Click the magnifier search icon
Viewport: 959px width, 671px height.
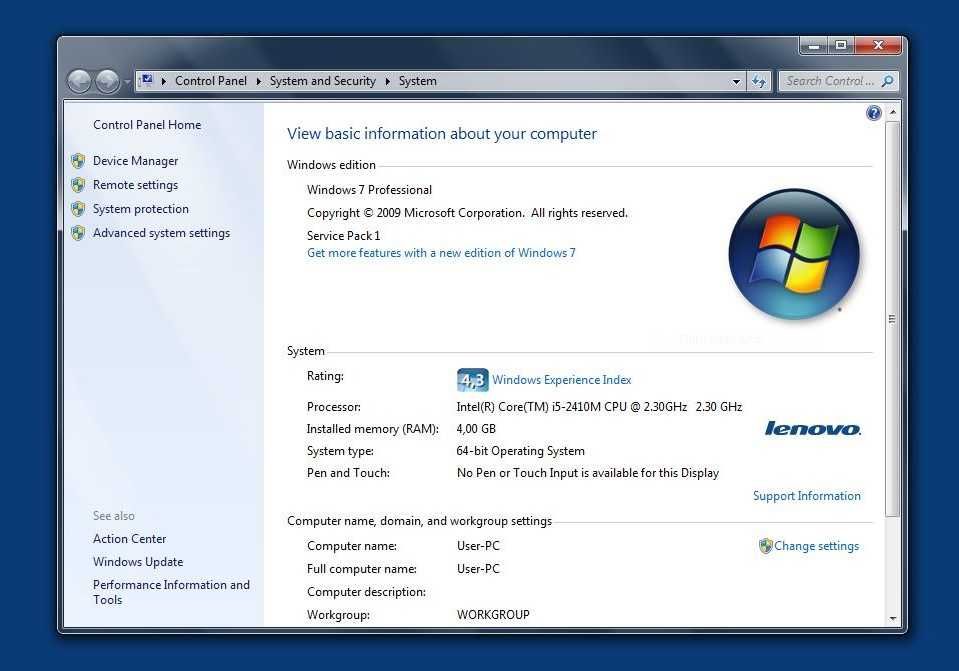coord(887,81)
